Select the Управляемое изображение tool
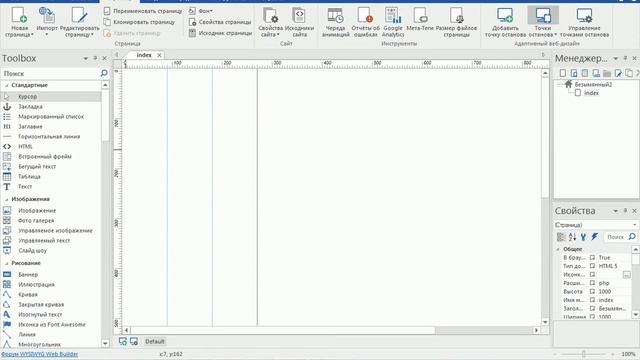Viewport: 640px width, 360px height. (x=51, y=231)
